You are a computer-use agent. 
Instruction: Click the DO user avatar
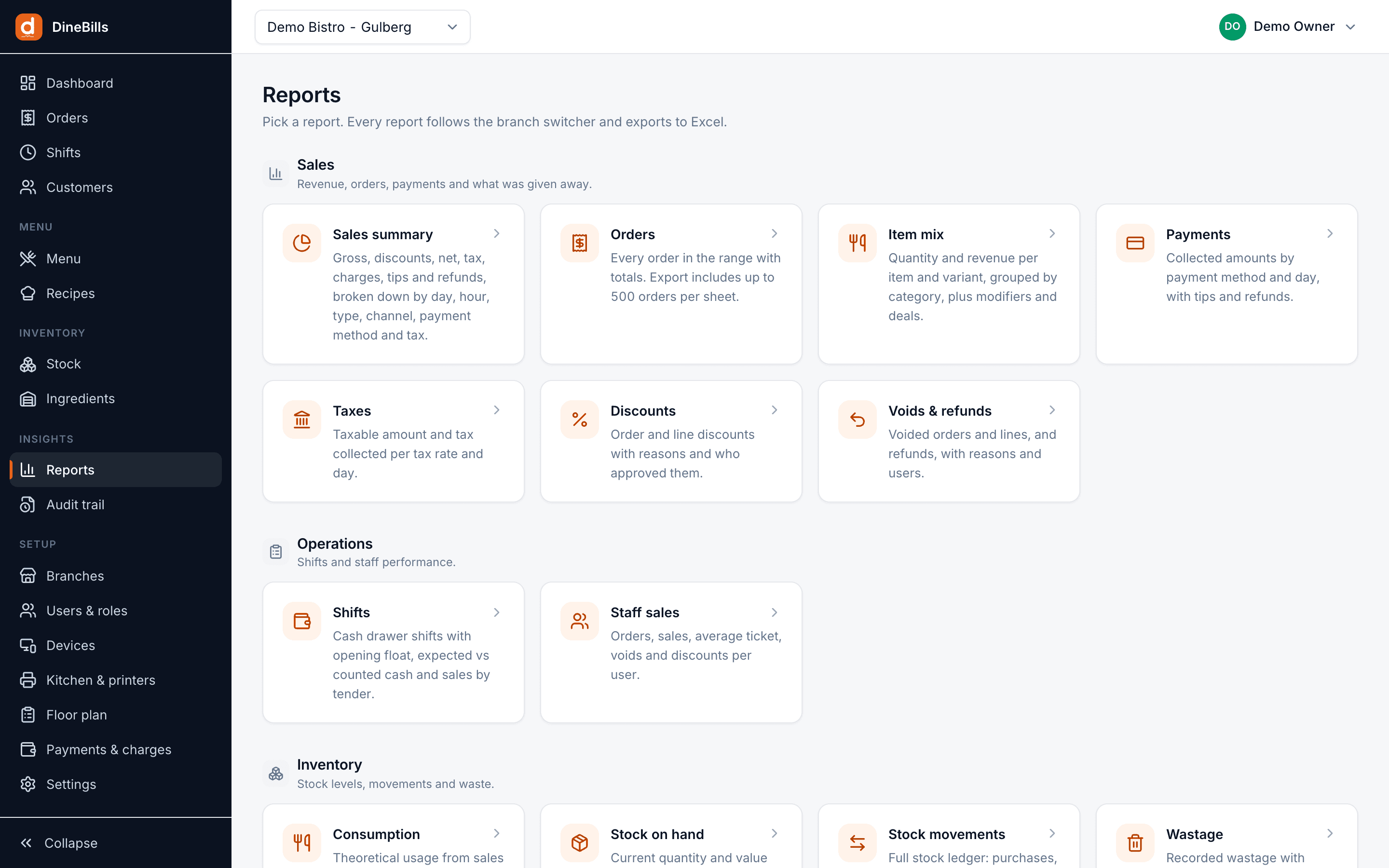[x=1232, y=27]
